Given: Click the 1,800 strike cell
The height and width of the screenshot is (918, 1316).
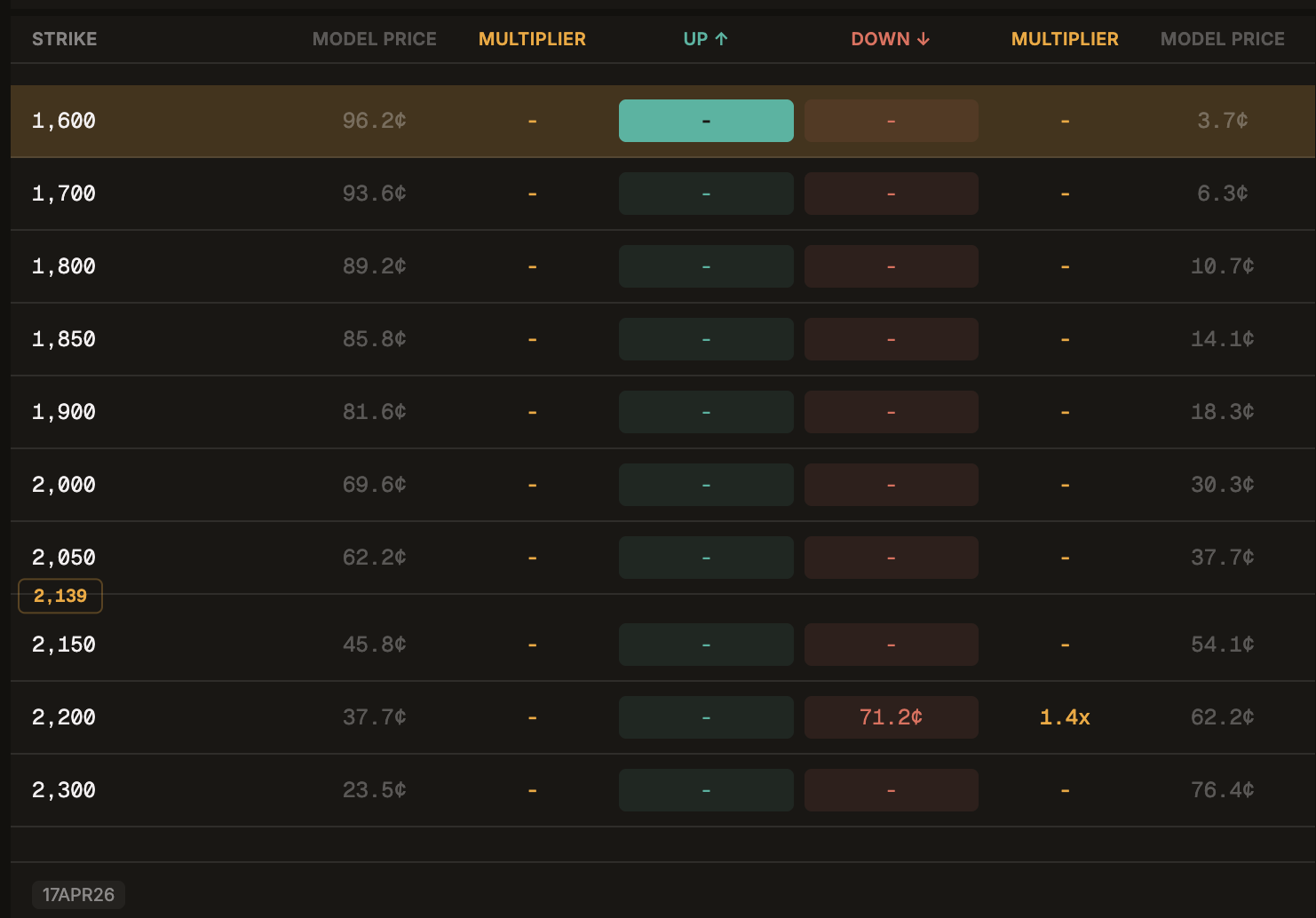Looking at the screenshot, I should pyautogui.click(x=64, y=266).
